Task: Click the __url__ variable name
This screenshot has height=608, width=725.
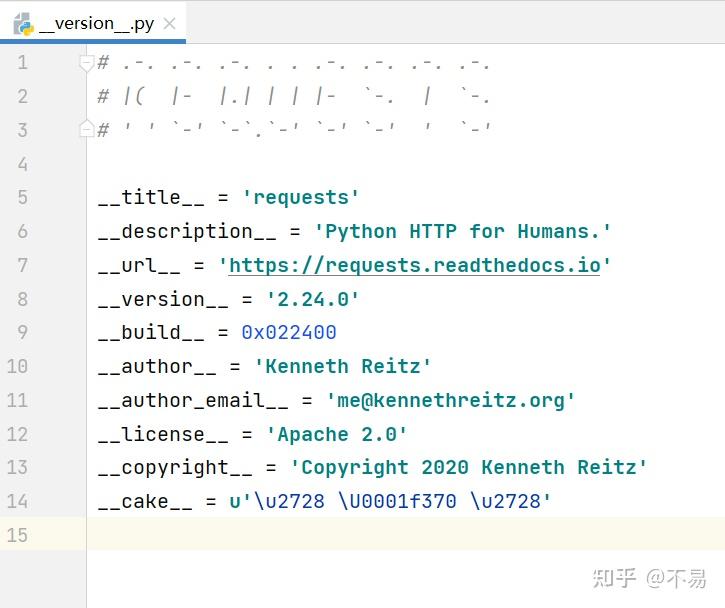Action: pos(139,266)
